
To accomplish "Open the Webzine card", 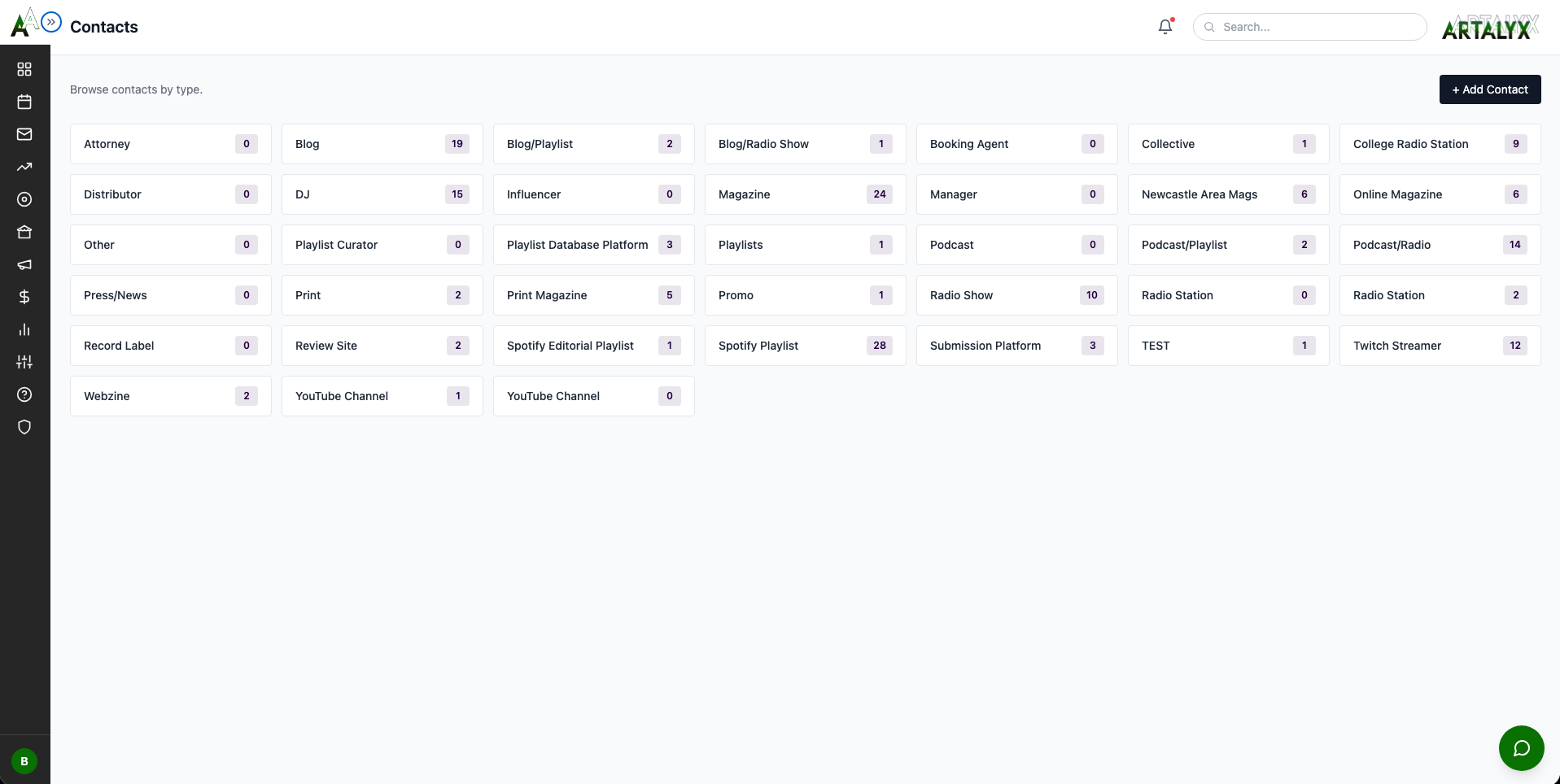I will [171, 396].
